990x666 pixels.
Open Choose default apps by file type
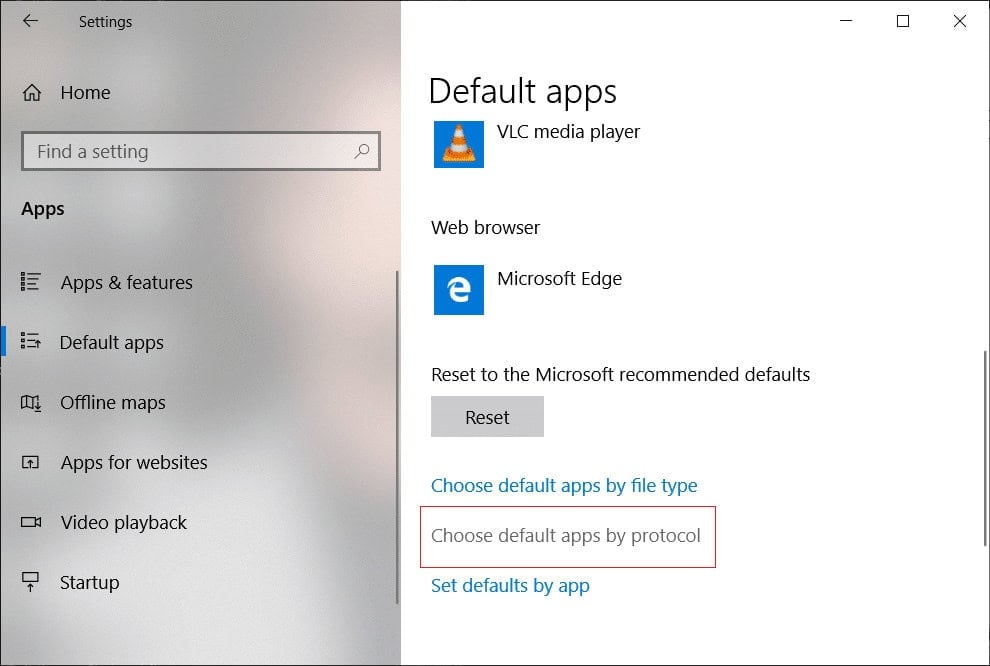tap(565, 485)
